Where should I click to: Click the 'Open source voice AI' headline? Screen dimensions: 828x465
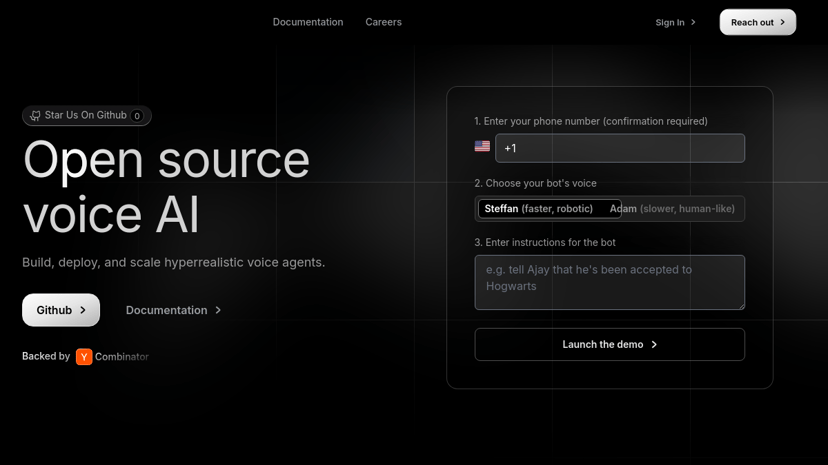tap(166, 187)
